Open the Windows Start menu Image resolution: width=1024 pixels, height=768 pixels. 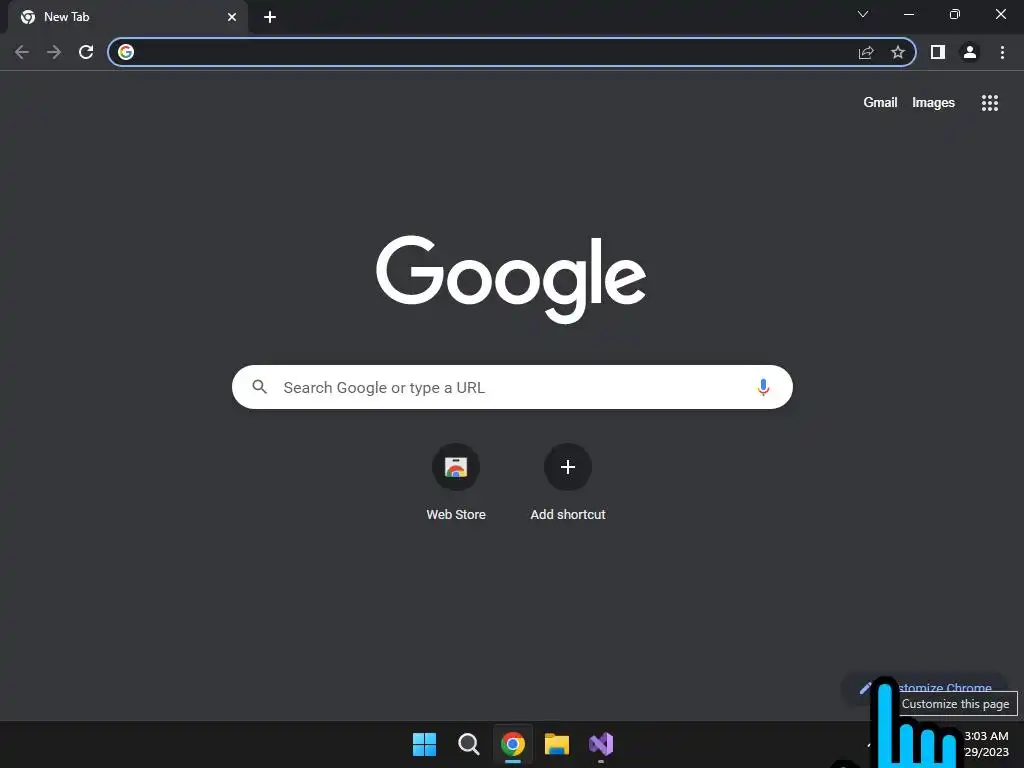(424, 744)
